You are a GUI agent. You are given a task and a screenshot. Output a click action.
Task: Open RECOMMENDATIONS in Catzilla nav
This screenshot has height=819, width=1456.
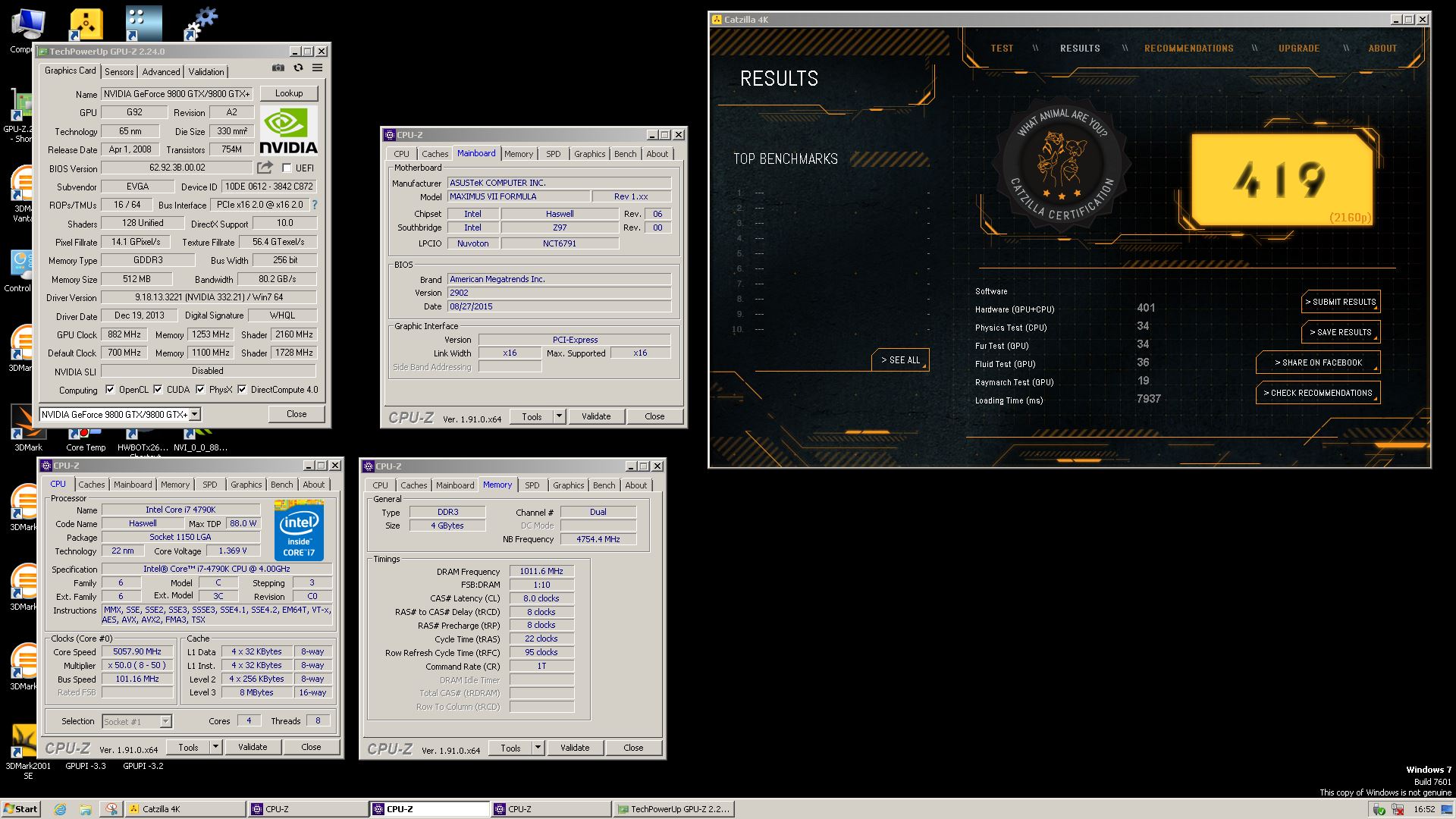point(1188,48)
